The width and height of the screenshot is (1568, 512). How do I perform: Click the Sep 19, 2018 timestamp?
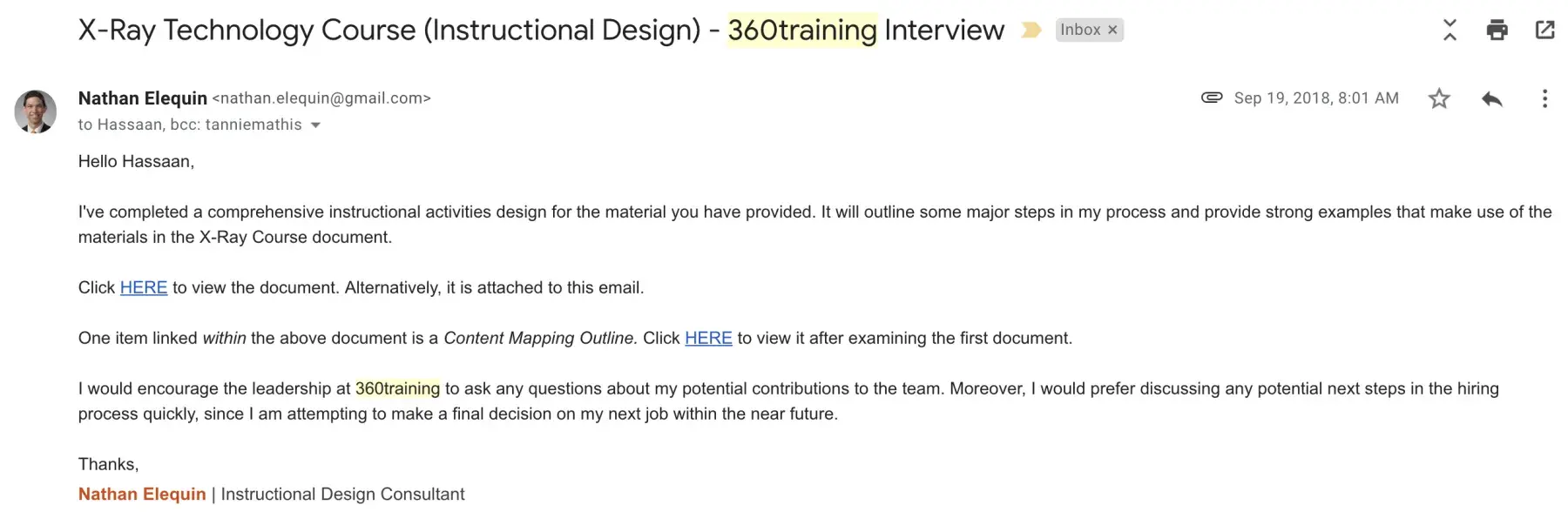tap(1316, 98)
